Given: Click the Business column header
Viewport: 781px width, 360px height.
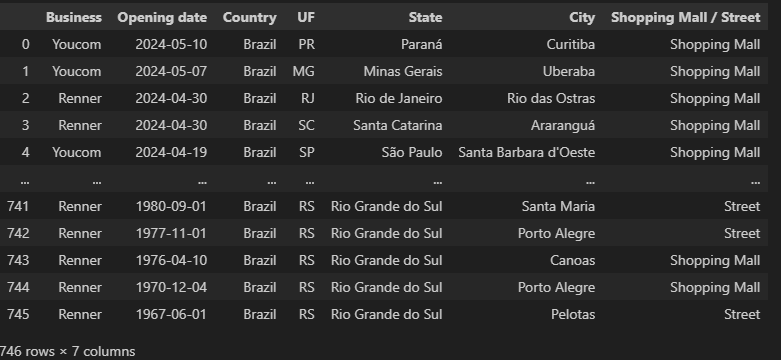Looking at the screenshot, I should coord(74,17).
